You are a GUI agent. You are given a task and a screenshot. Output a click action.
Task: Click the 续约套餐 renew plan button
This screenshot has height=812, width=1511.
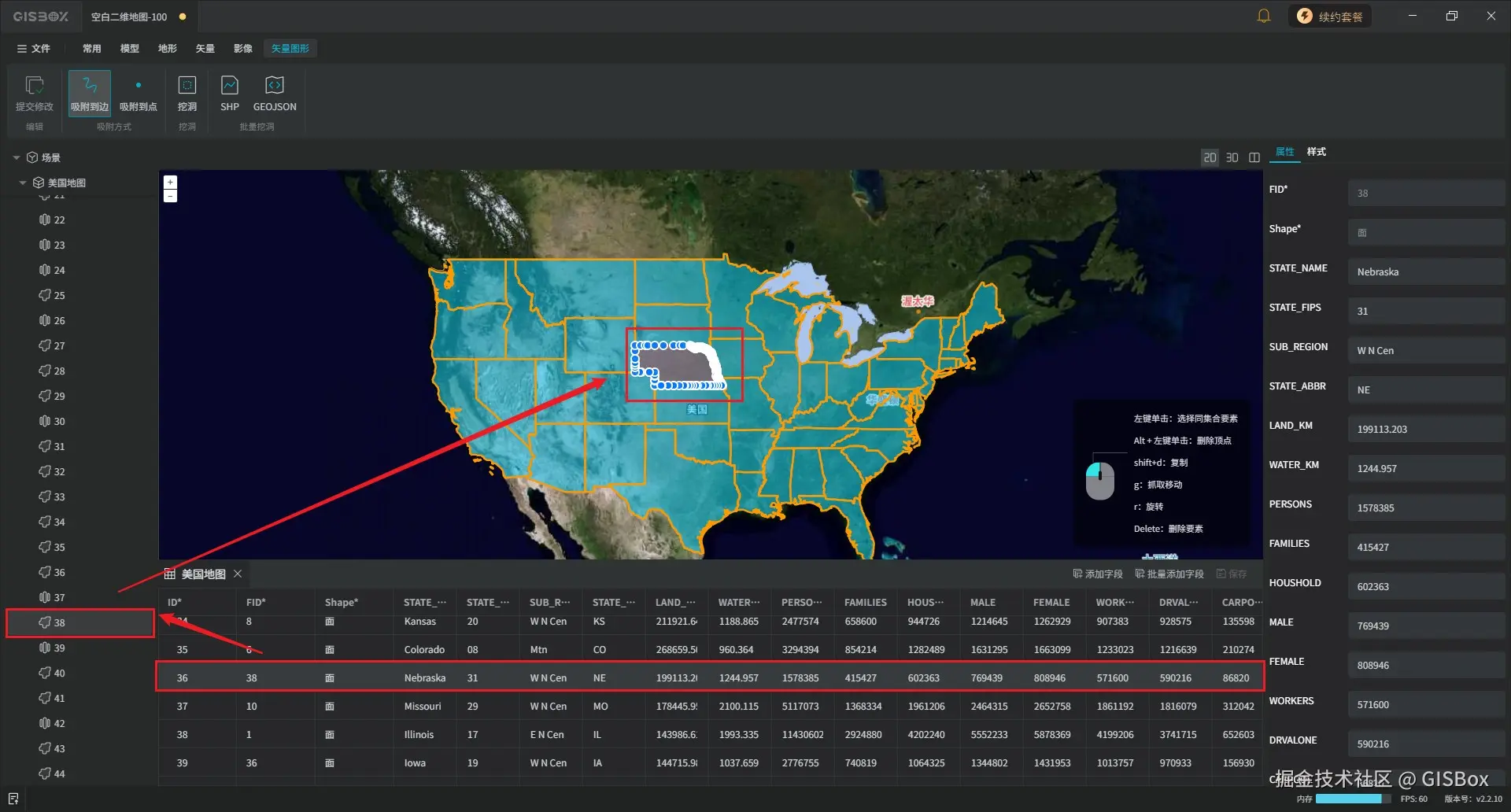[1330, 17]
